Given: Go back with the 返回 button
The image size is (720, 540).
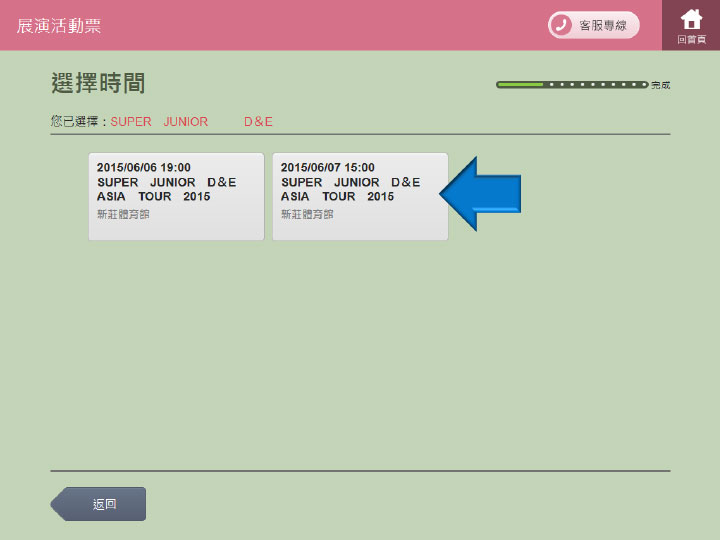Looking at the screenshot, I should (x=100, y=504).
